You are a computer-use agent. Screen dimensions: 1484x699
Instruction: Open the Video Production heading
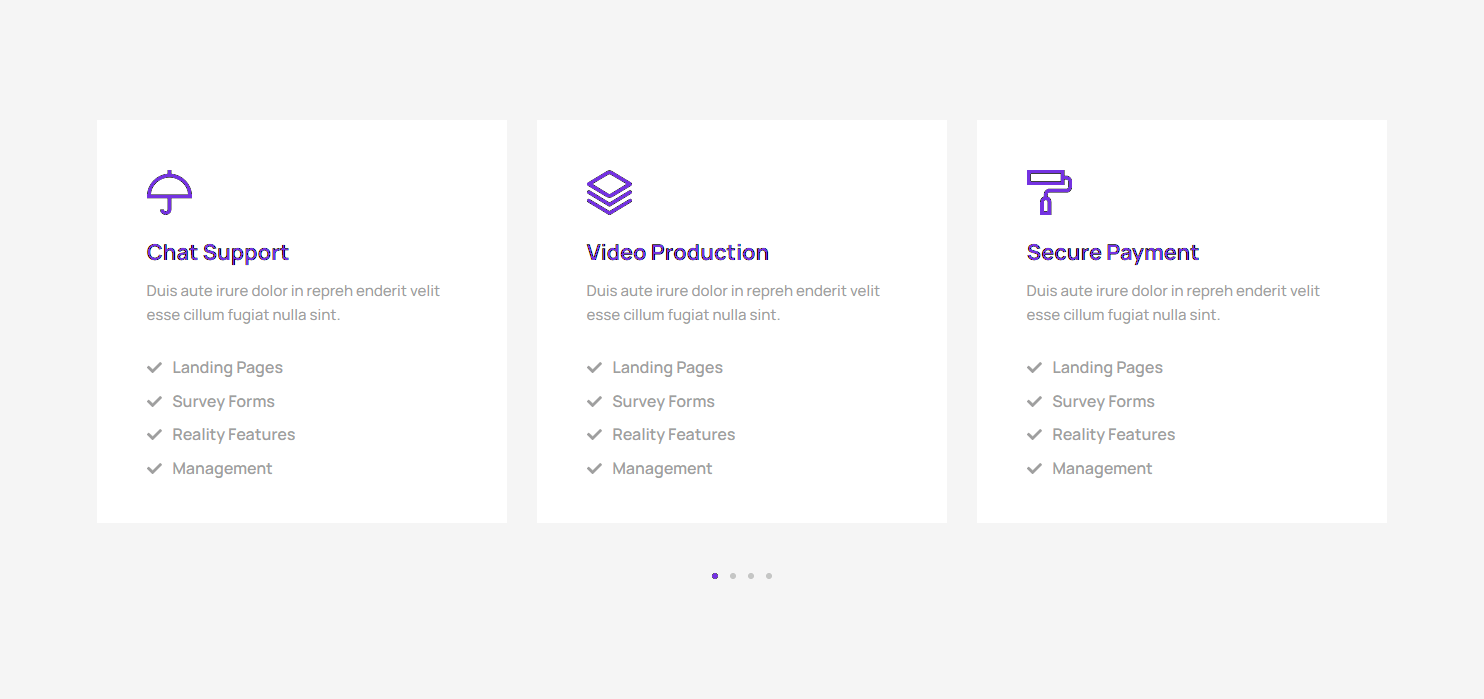[677, 253]
